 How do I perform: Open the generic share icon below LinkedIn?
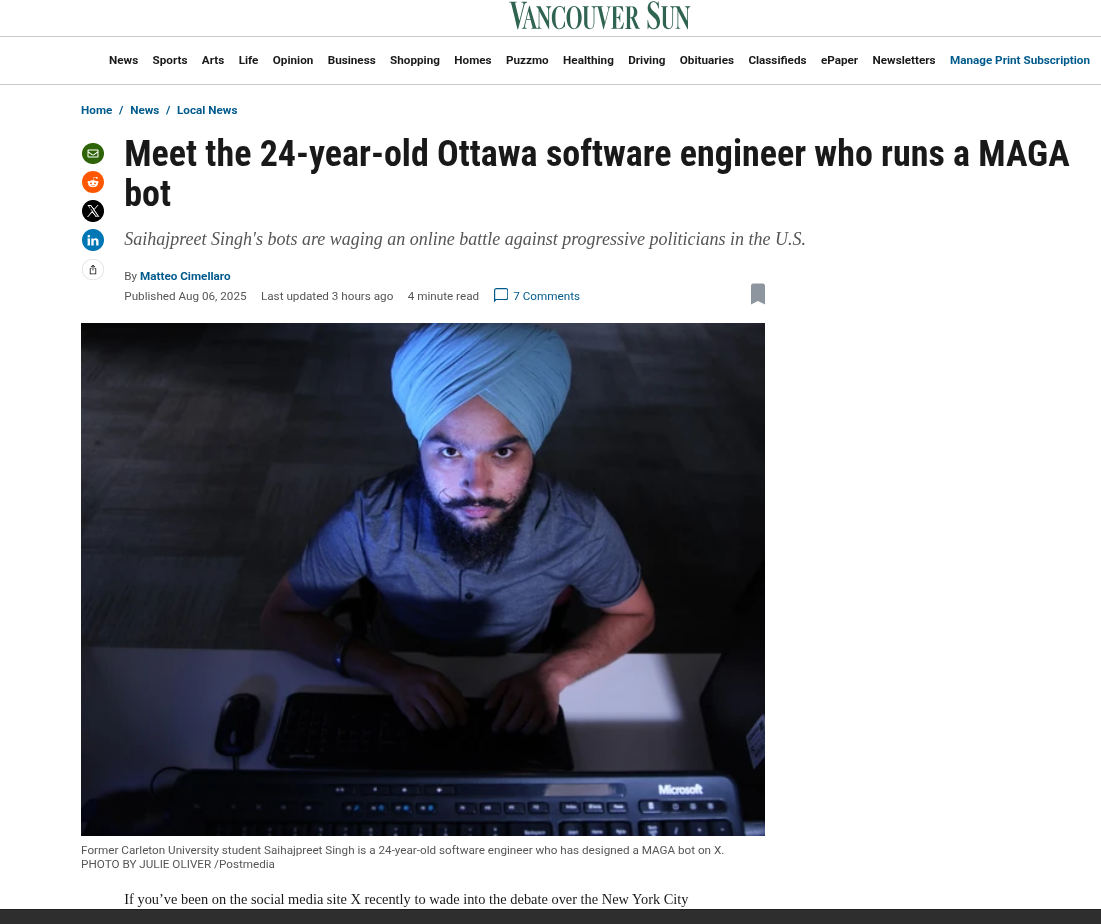coord(93,270)
